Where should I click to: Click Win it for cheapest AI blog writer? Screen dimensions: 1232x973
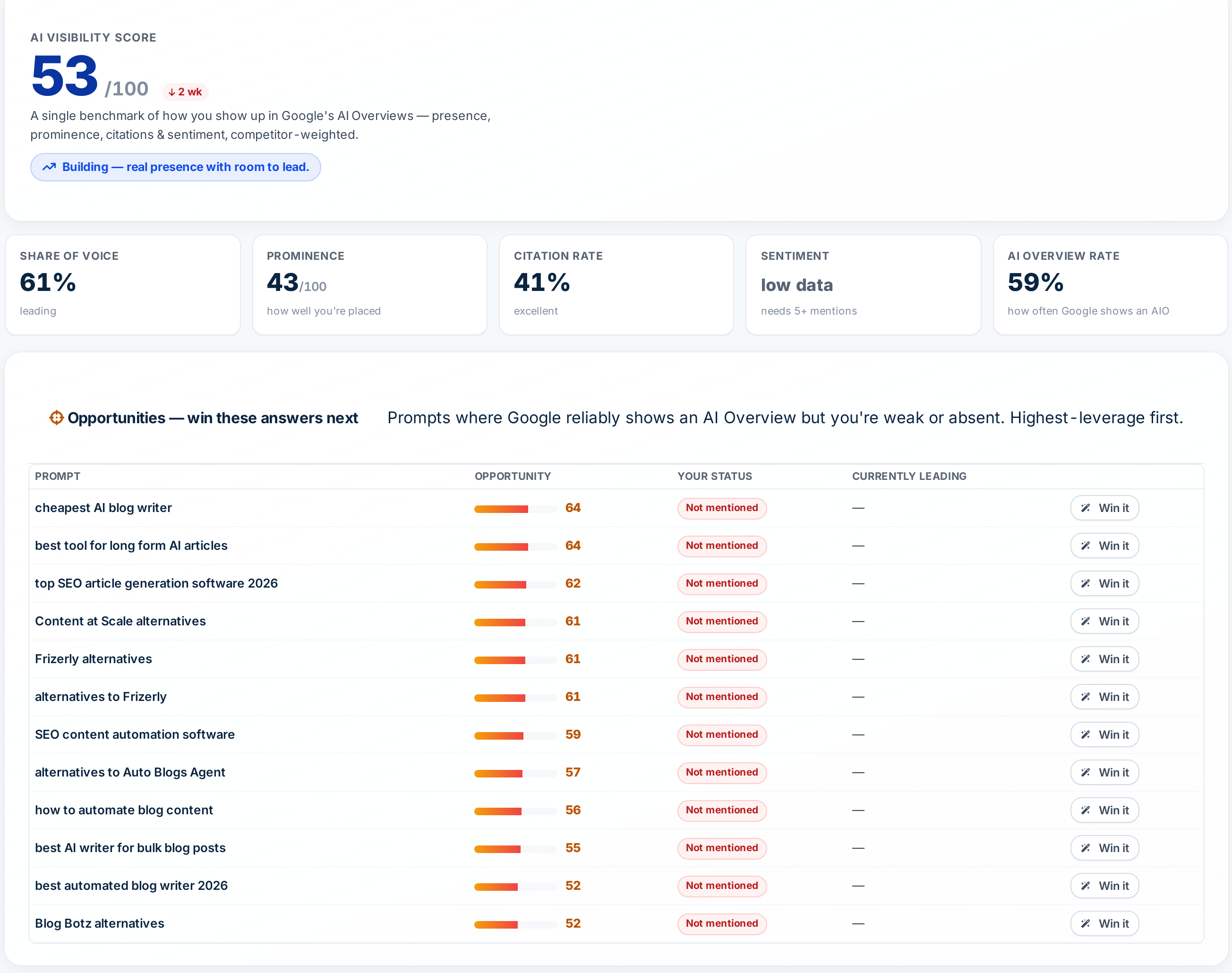point(1104,508)
